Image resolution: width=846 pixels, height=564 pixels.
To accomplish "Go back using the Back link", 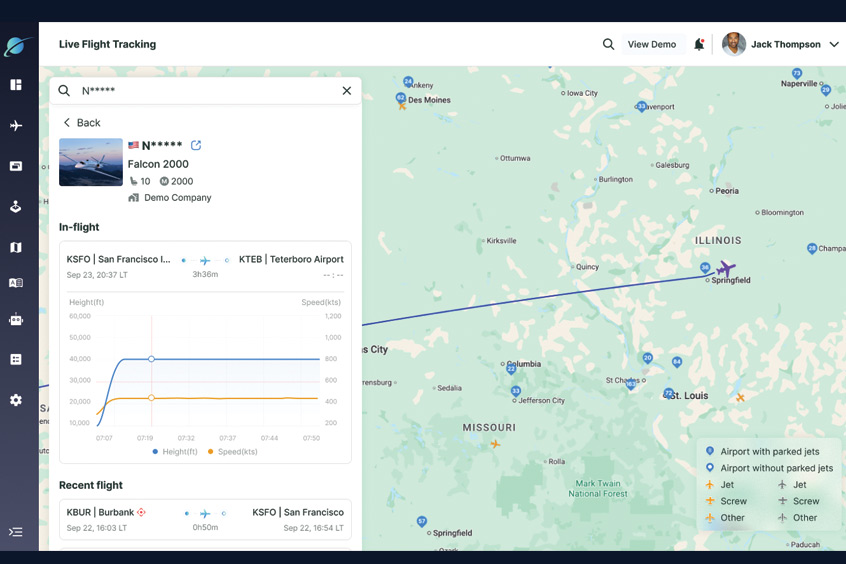I will [82, 123].
